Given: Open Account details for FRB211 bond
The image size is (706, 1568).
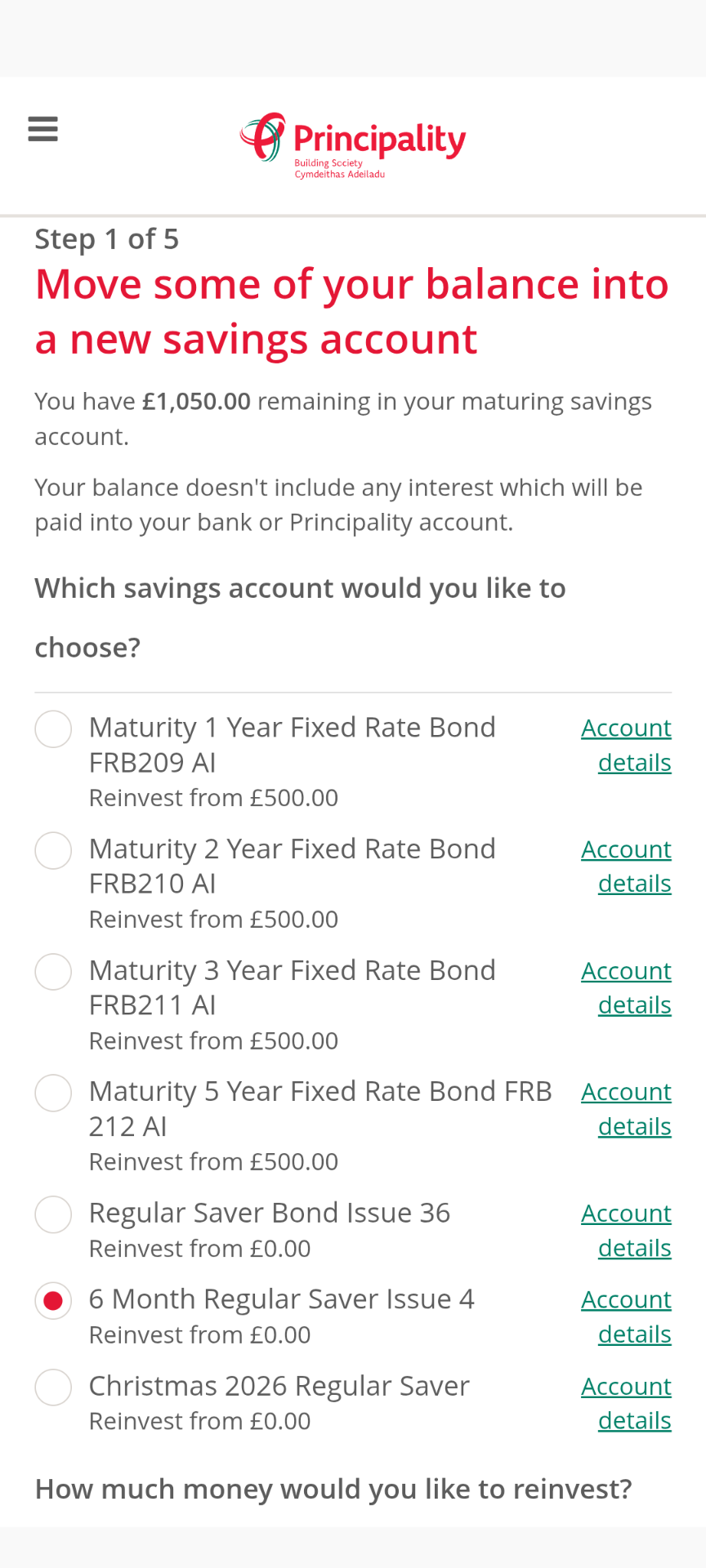Looking at the screenshot, I should (627, 988).
